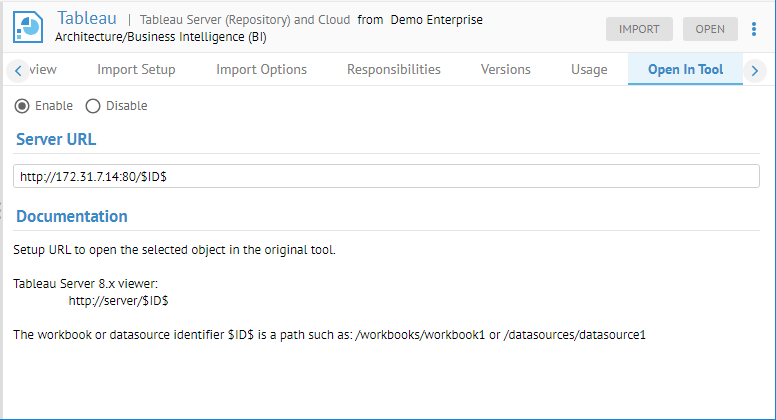Viewport: 776px width, 420px height.
Task: Collapse the Documentation section heading
Action: pos(71,216)
